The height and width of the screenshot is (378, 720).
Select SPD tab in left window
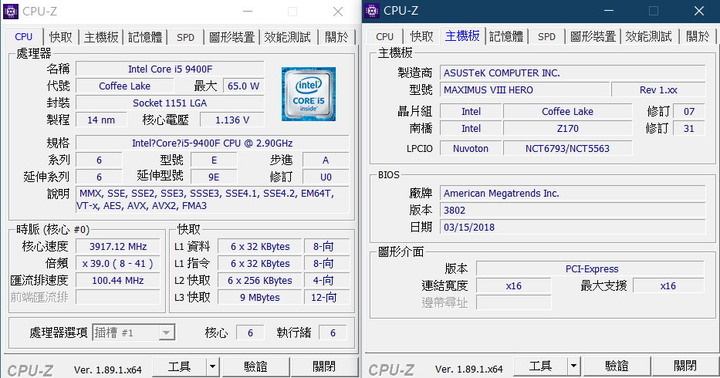(186, 37)
